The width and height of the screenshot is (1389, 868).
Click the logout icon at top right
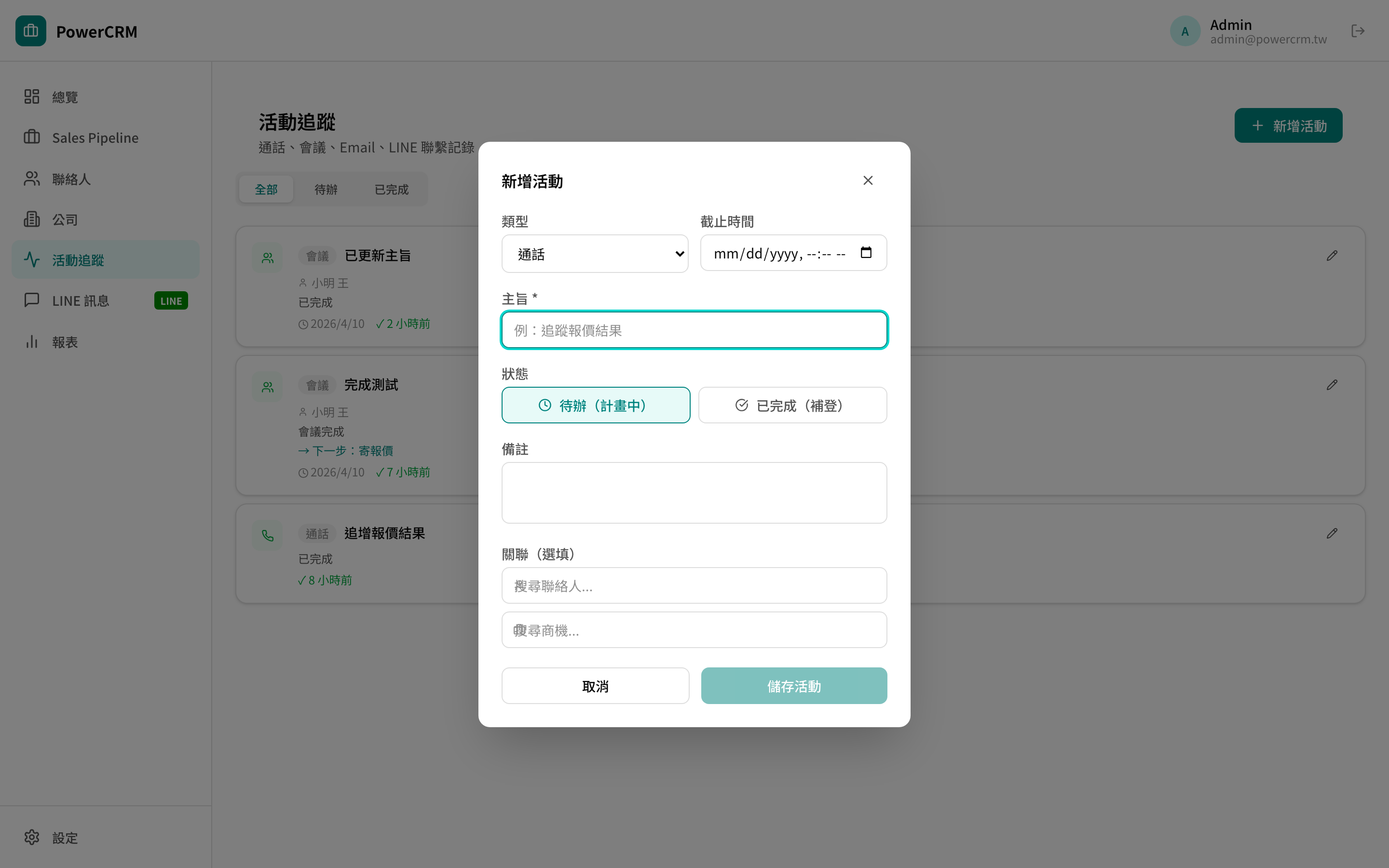(1359, 31)
